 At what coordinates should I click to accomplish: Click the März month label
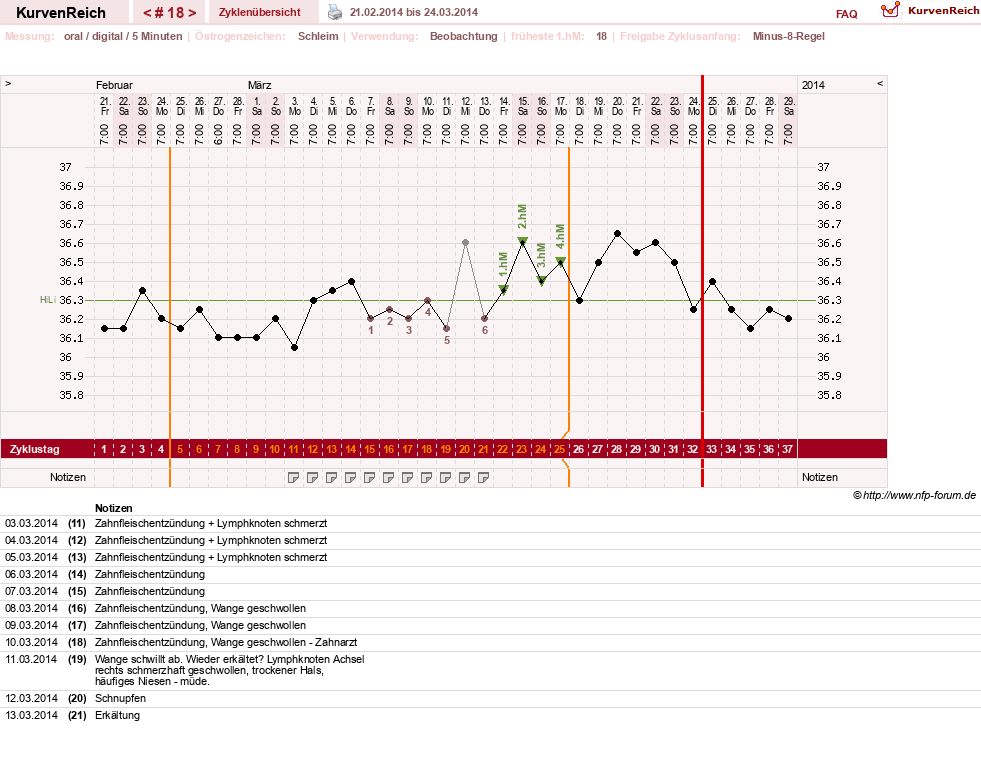259,85
